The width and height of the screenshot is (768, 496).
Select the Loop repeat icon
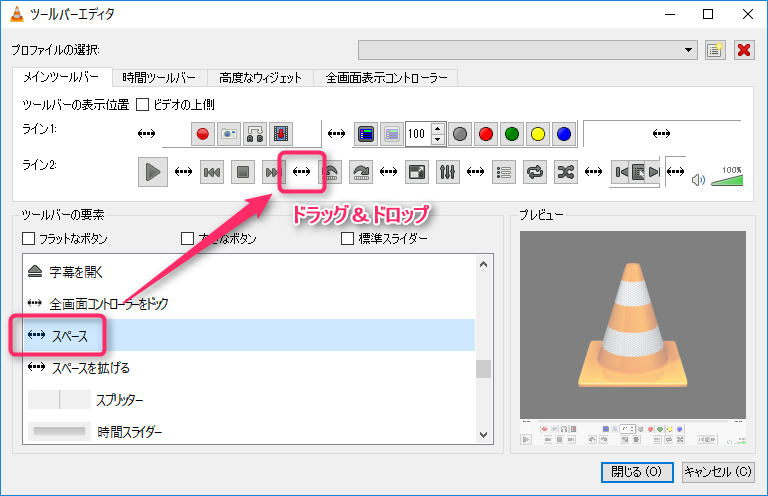coord(535,172)
